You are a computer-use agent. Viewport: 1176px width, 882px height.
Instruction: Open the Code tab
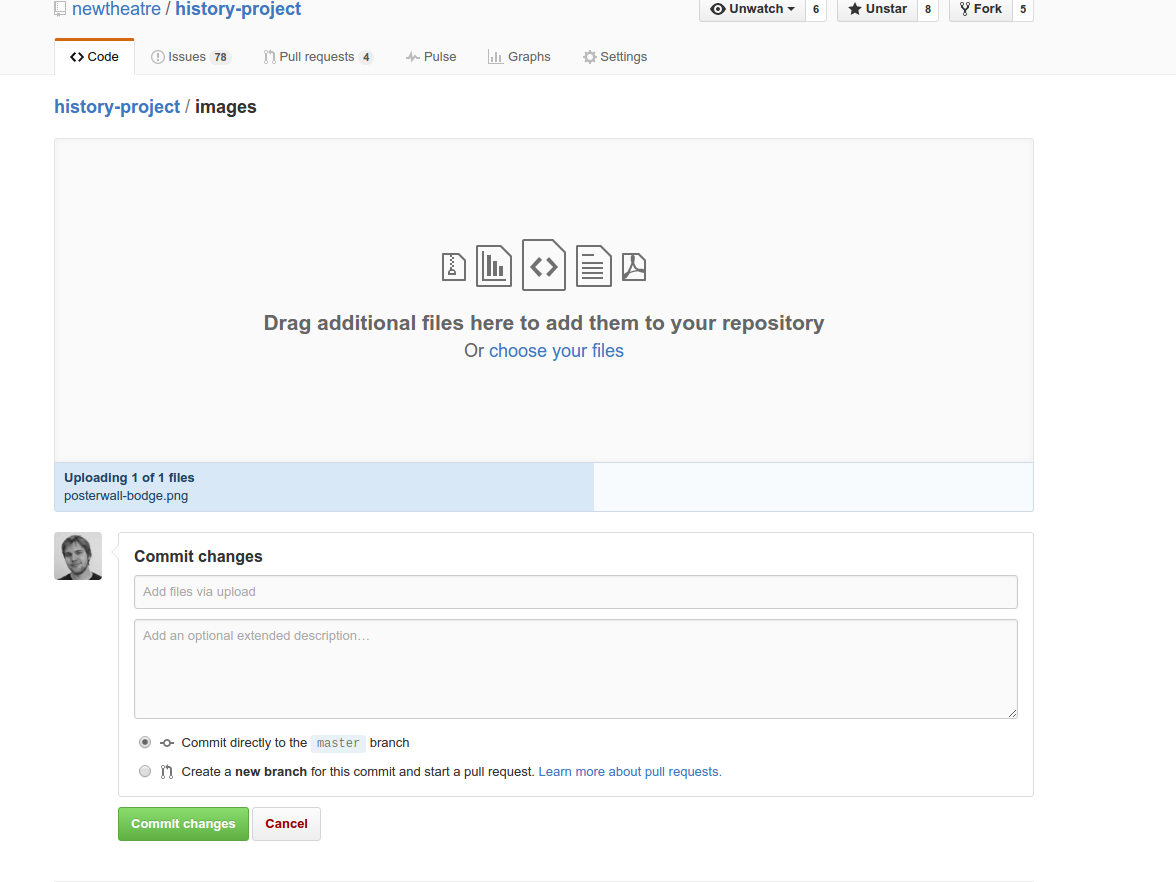pyautogui.click(x=94, y=57)
